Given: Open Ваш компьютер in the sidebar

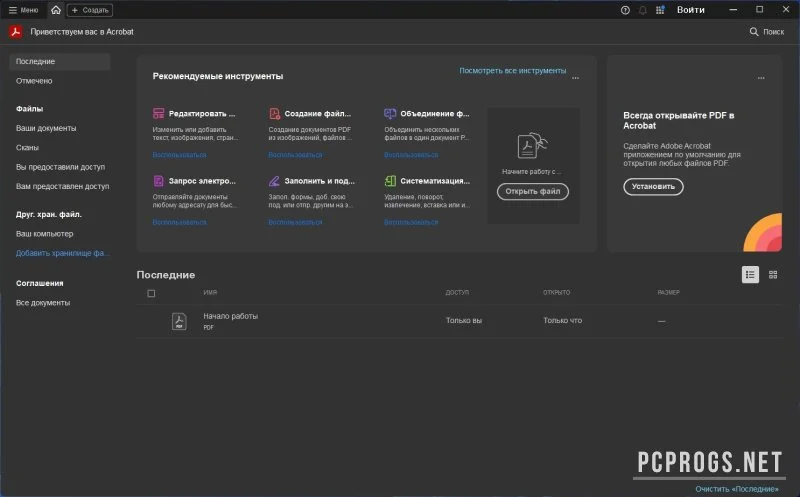Looking at the screenshot, I should point(44,234).
